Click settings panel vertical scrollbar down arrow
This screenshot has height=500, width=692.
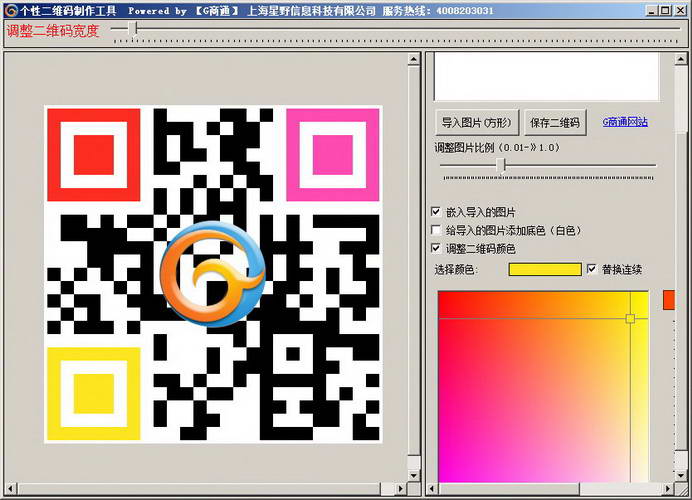[x=681, y=476]
